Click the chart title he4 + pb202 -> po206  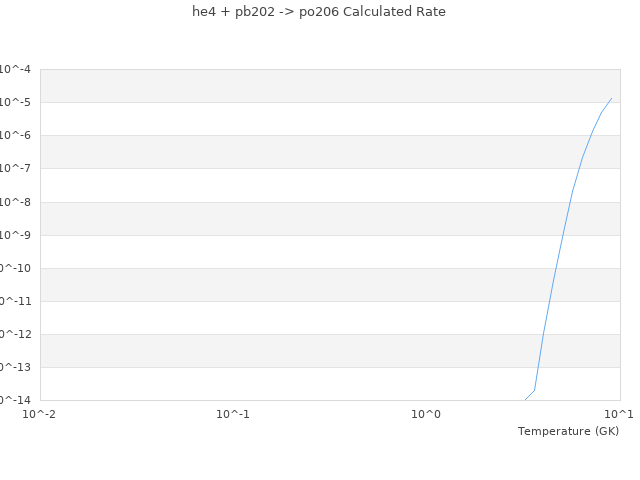tap(319, 12)
